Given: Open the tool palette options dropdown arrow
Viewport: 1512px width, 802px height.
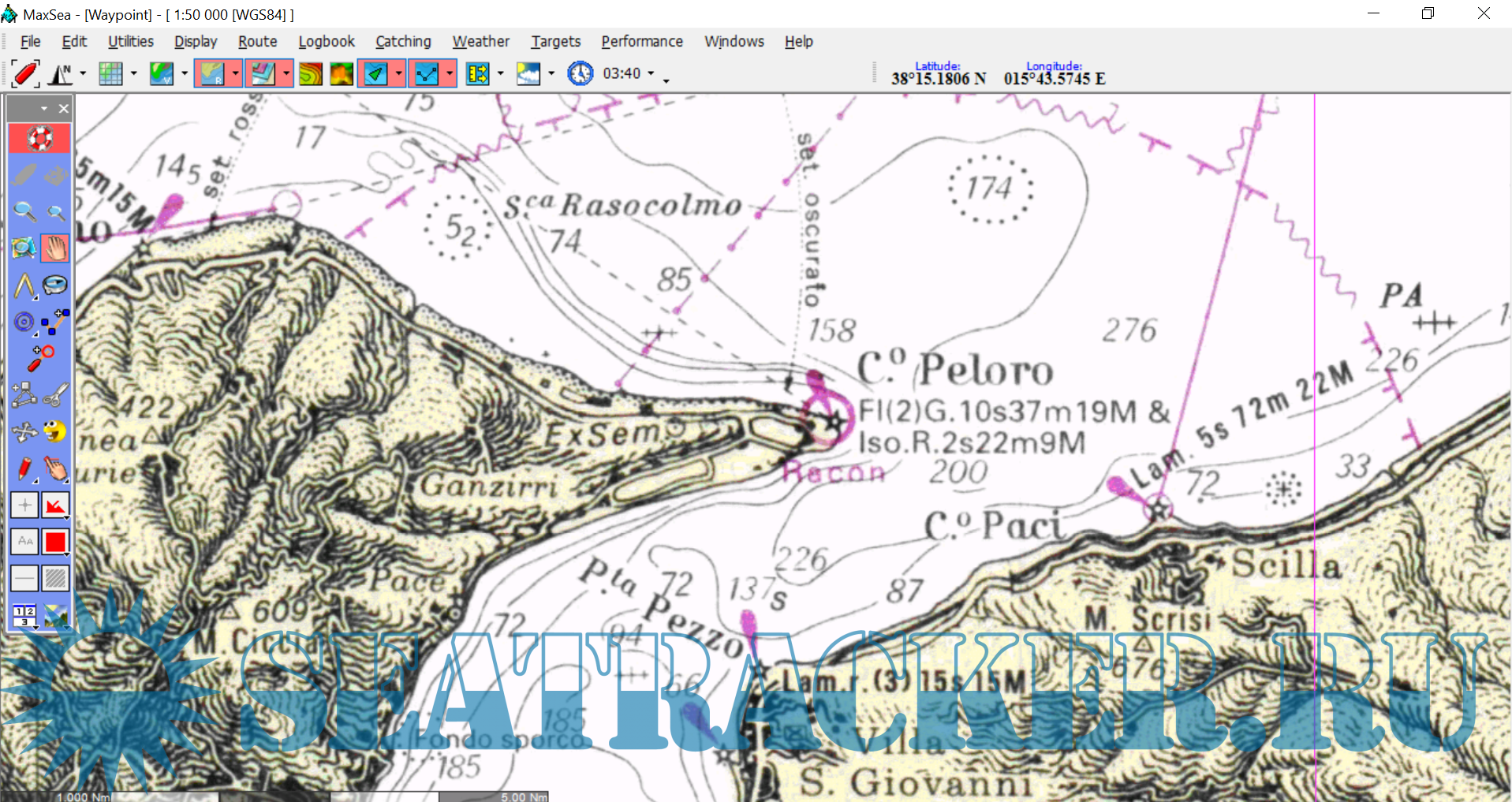Looking at the screenshot, I should tap(44, 108).
